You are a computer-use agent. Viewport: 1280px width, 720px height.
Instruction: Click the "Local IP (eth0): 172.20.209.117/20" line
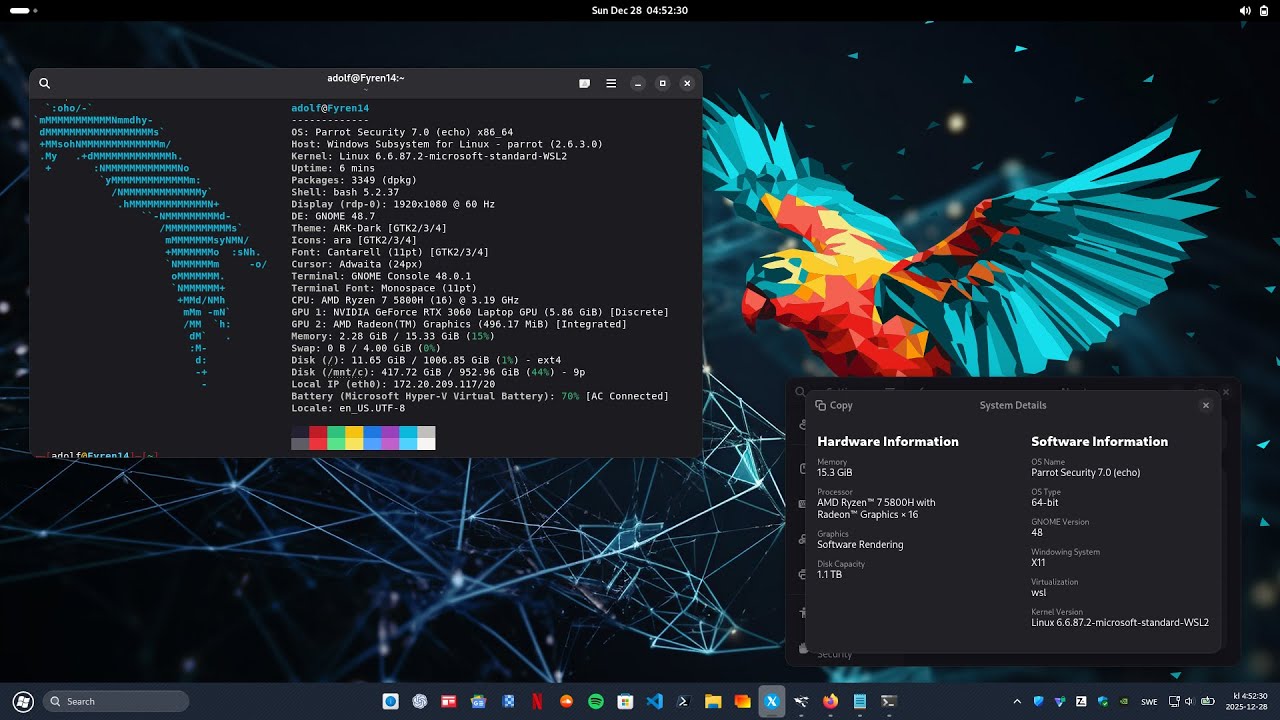tap(393, 384)
